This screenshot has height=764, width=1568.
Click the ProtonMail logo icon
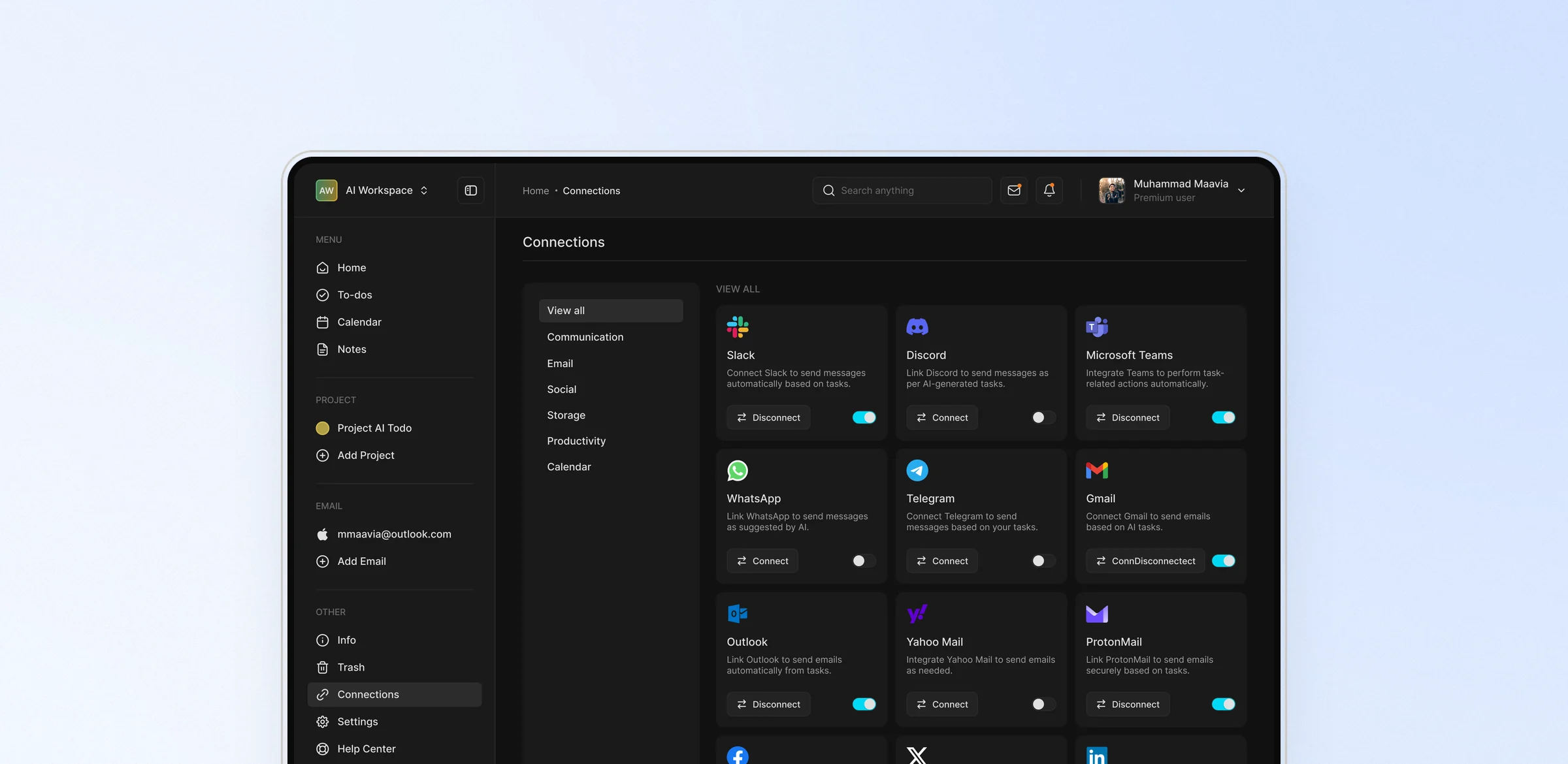pyautogui.click(x=1097, y=614)
